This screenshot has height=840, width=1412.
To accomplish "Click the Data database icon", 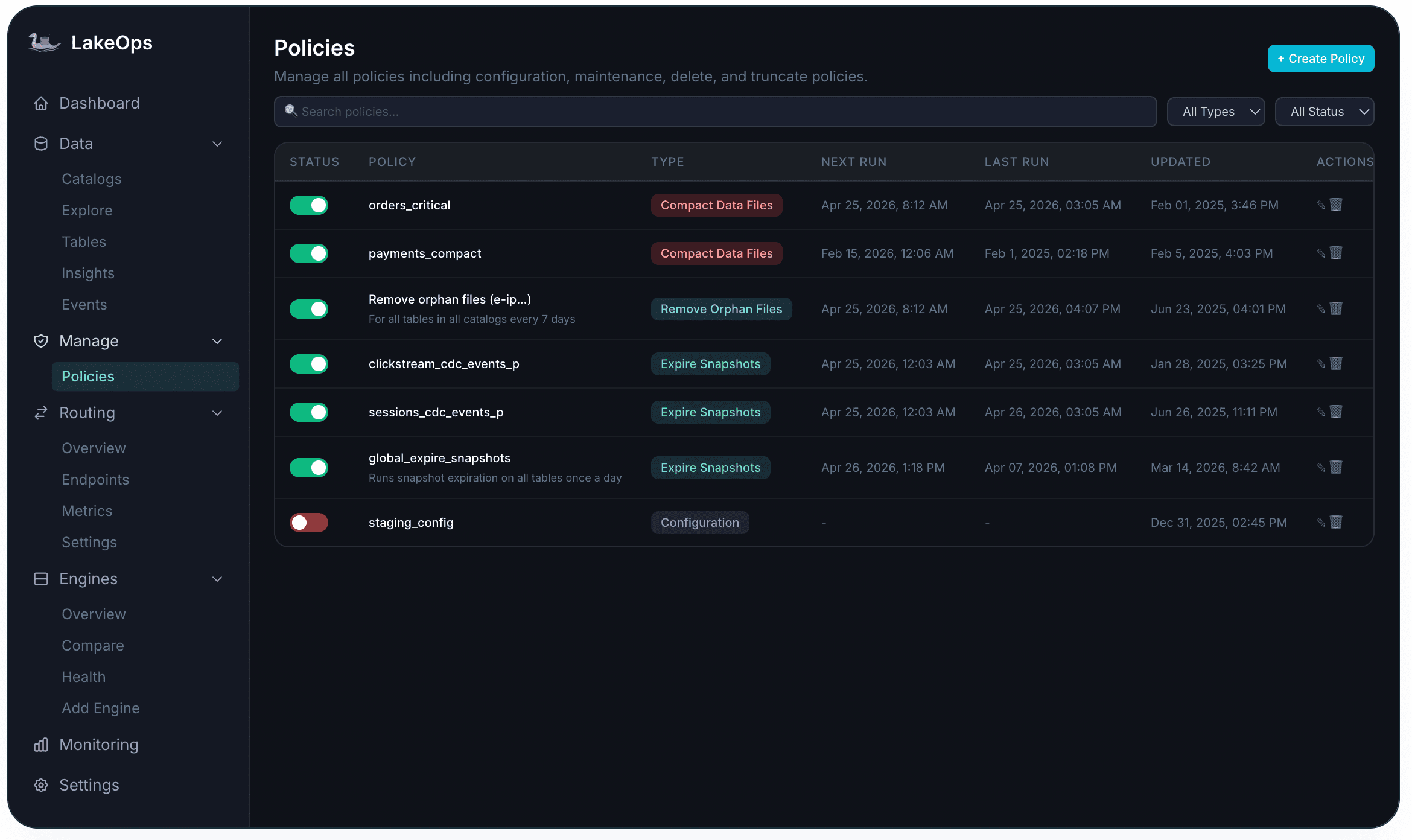I will (x=41, y=144).
